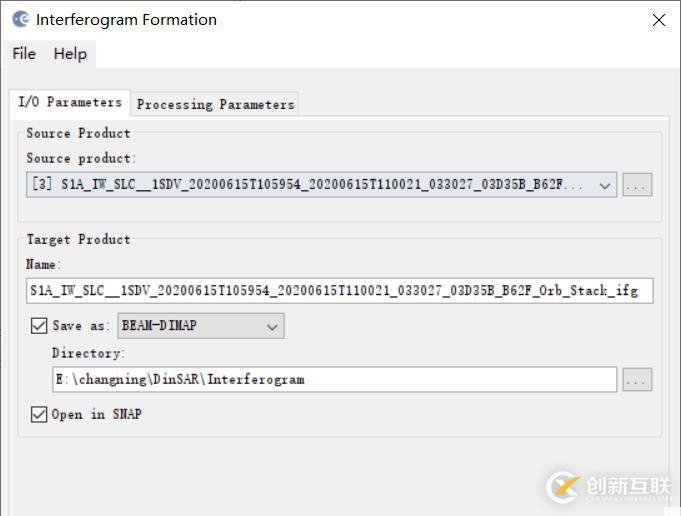
Task: Click the Name label above the field
Action: click(43, 264)
